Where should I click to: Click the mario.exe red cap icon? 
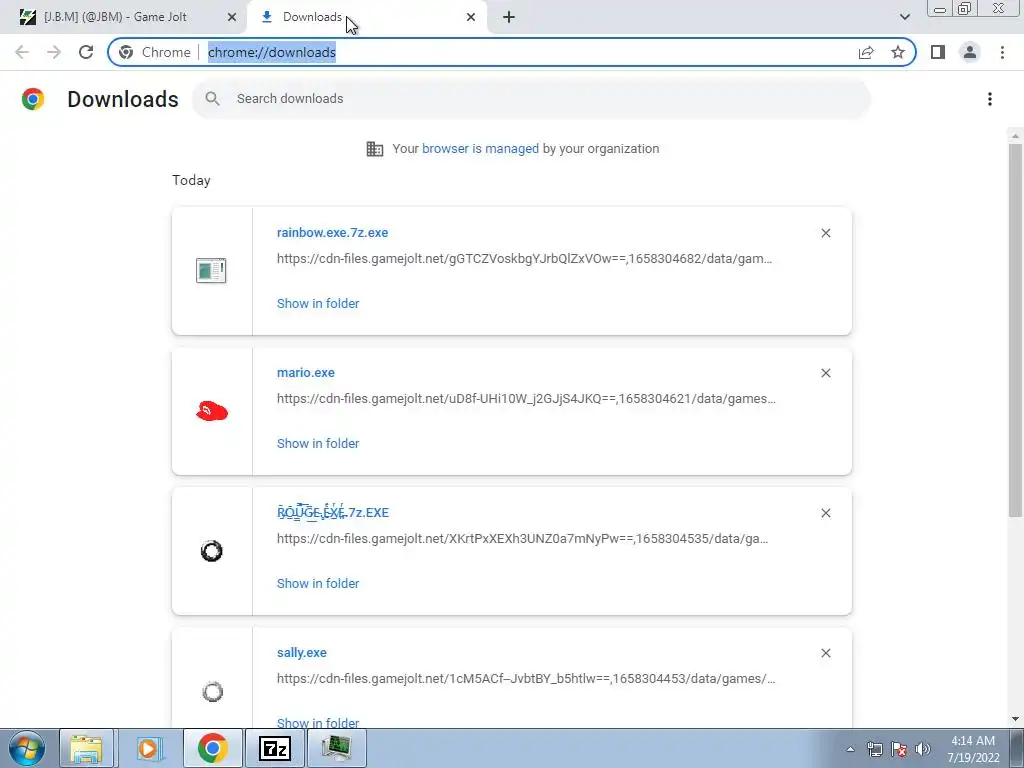212,411
